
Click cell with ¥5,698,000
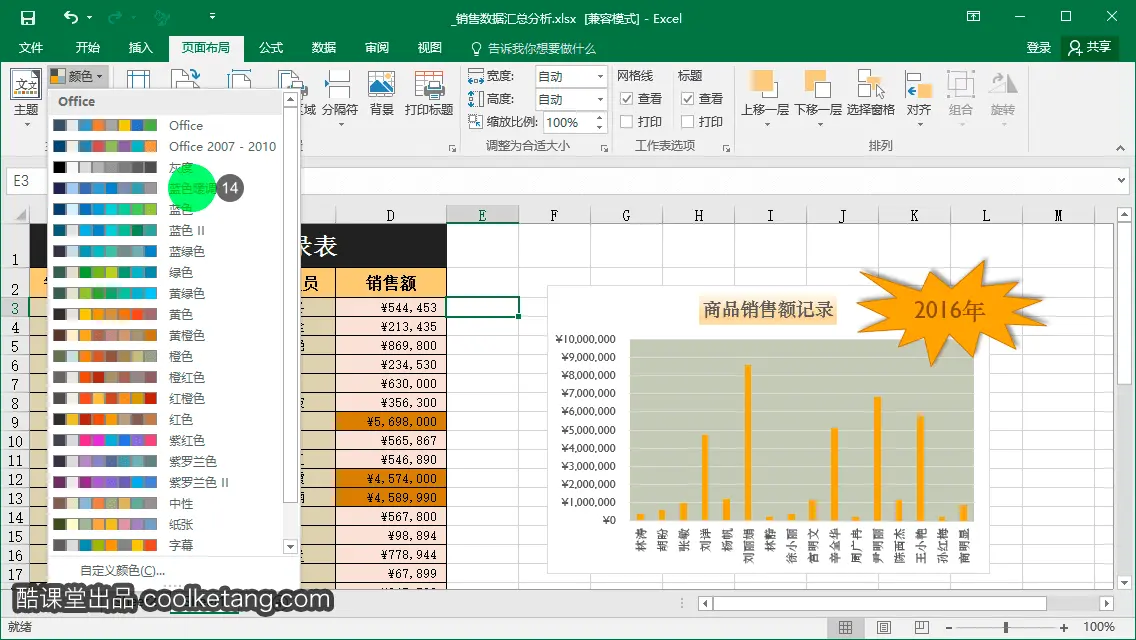390,422
